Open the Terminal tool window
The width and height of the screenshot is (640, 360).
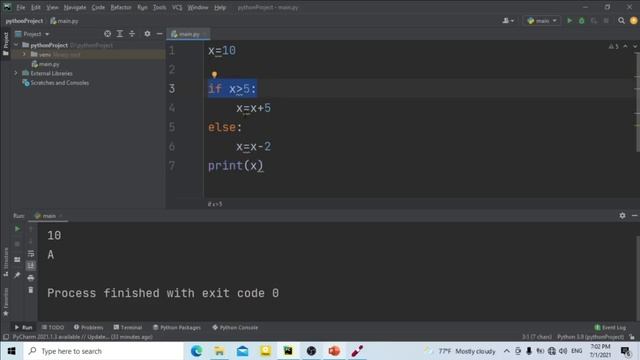[x=128, y=327]
